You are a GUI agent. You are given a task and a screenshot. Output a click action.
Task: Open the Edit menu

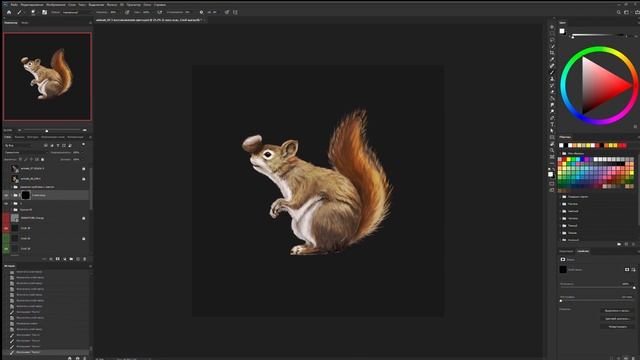pyautogui.click(x=32, y=4)
